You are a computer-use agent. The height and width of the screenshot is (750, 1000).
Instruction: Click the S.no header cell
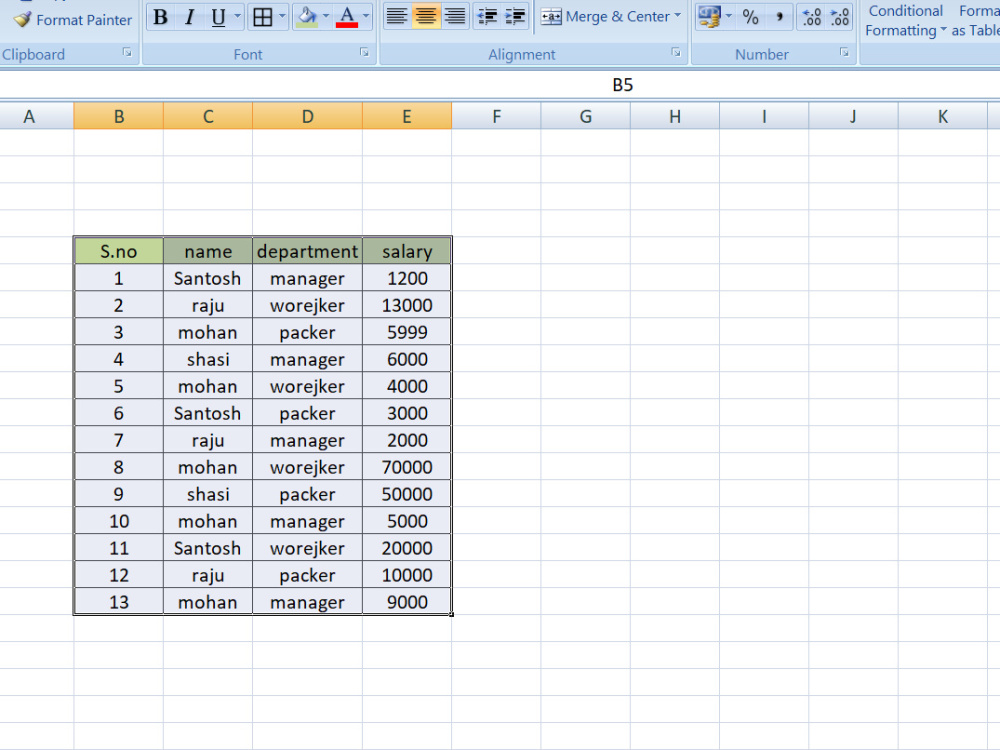(x=119, y=251)
